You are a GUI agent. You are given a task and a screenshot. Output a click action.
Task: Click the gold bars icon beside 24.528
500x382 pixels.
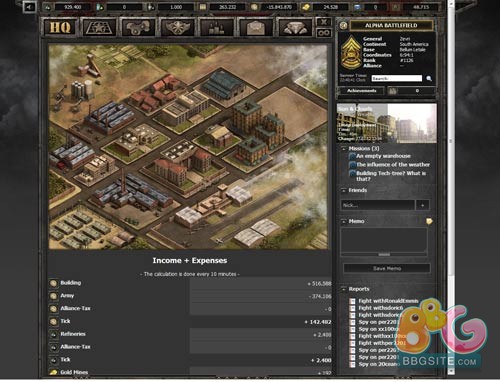[306, 7]
